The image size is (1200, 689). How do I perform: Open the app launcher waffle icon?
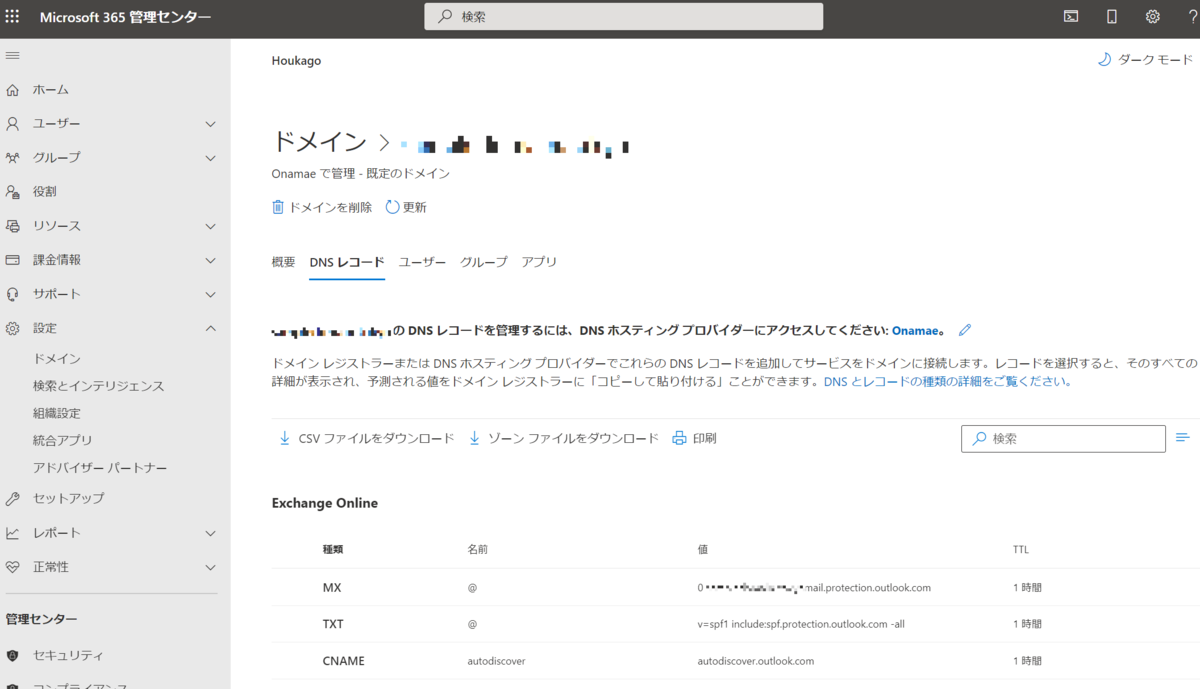point(13,17)
